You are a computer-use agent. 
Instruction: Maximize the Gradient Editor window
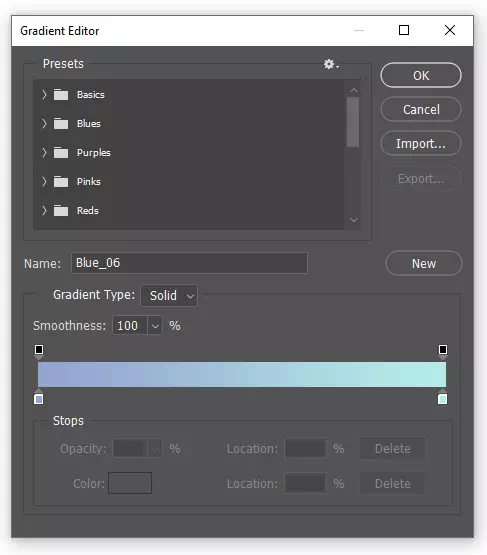pos(404,30)
